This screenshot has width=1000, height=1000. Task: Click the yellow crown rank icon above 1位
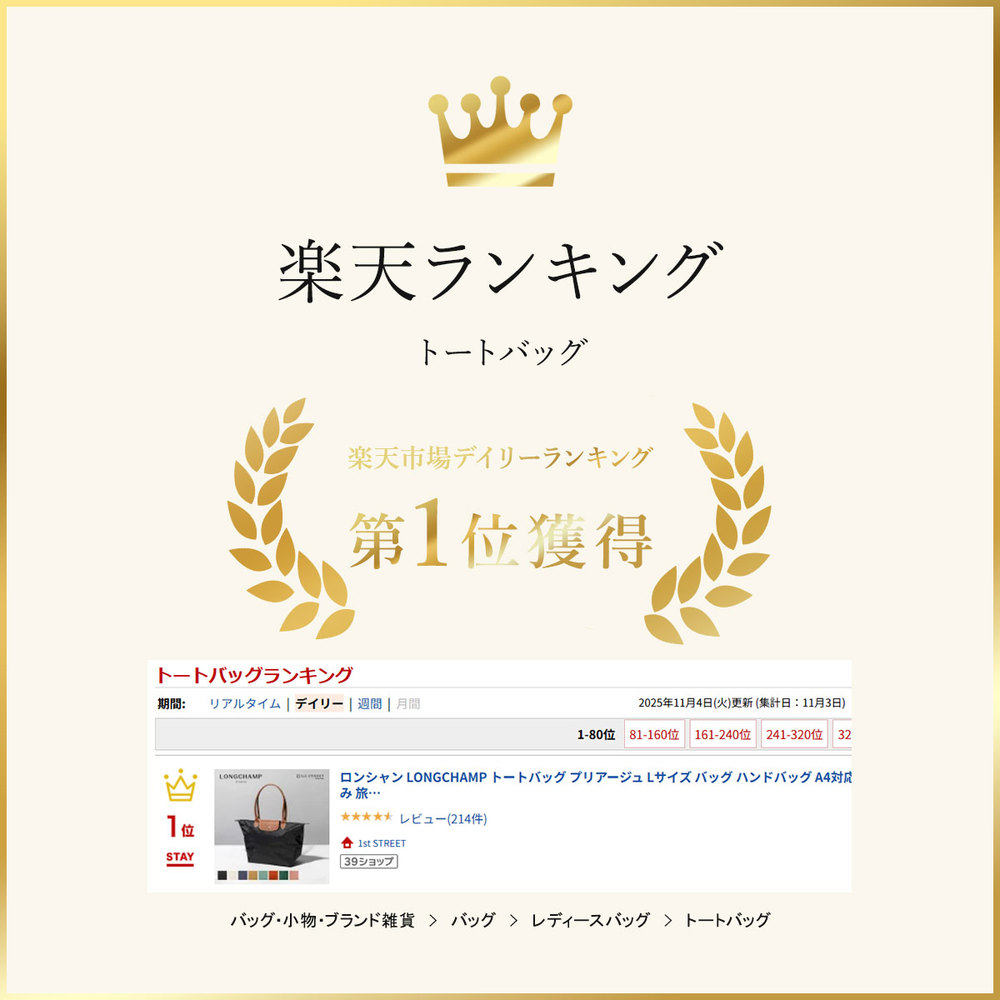coord(180,785)
